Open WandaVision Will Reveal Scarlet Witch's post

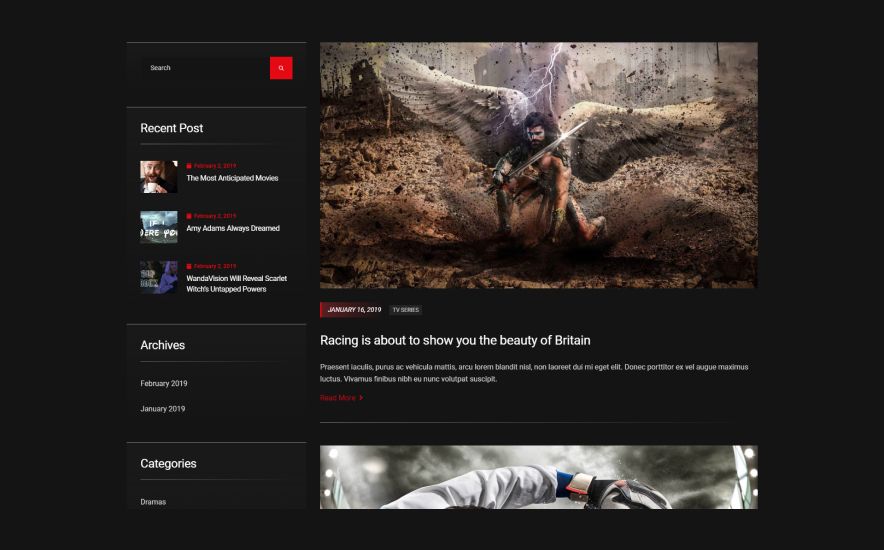click(237, 283)
